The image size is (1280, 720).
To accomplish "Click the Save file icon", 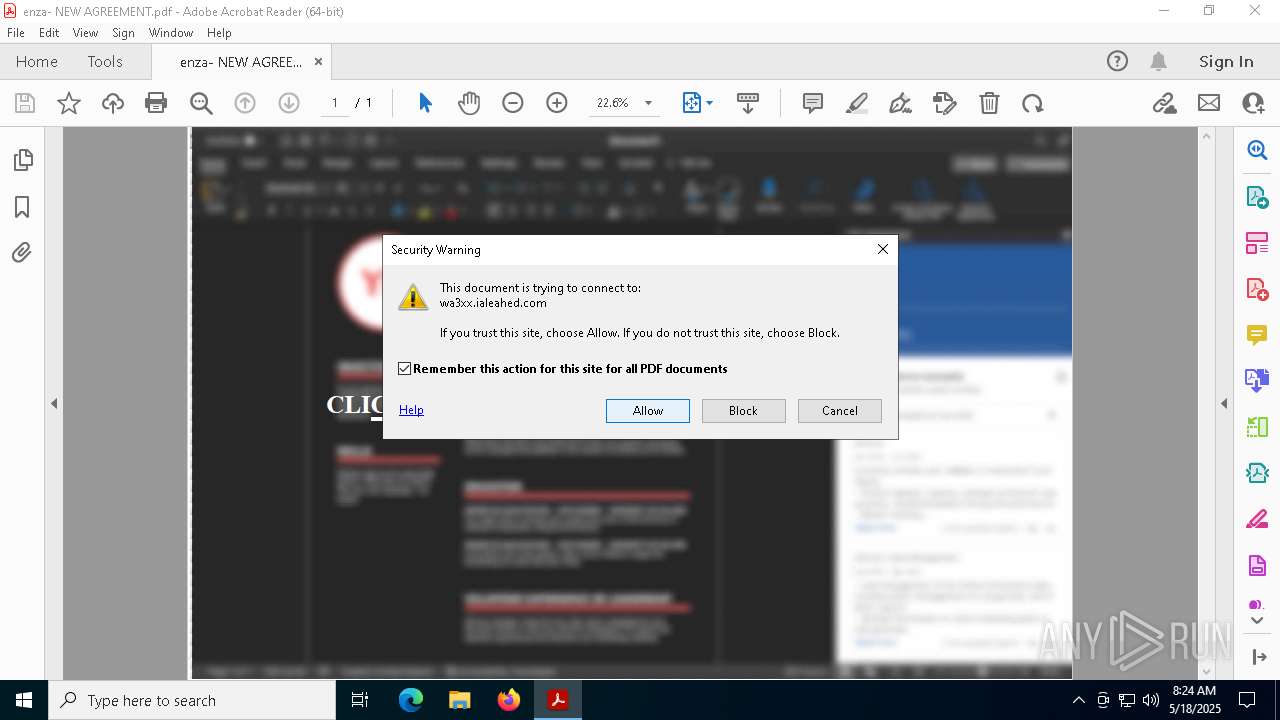I will coord(25,103).
